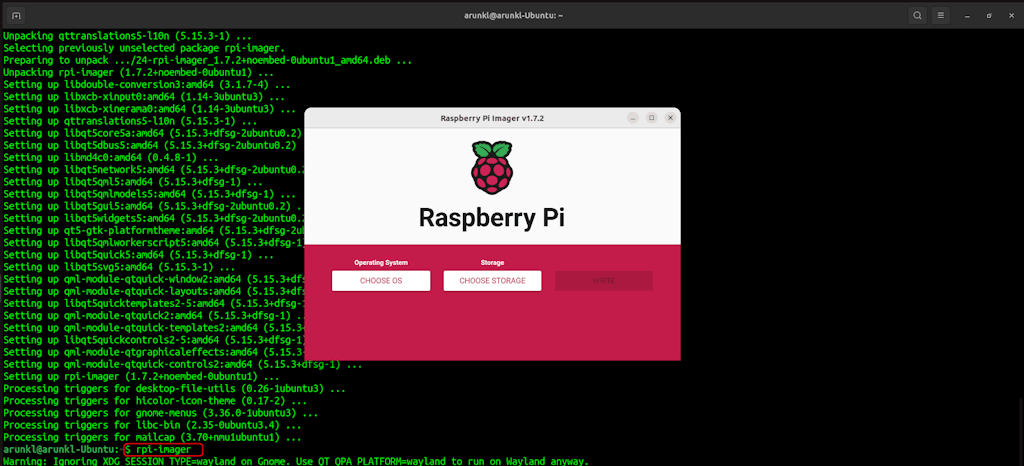Minimize the Raspberry Pi Imager window
Viewport: 1024px width, 466px height.
633,118
